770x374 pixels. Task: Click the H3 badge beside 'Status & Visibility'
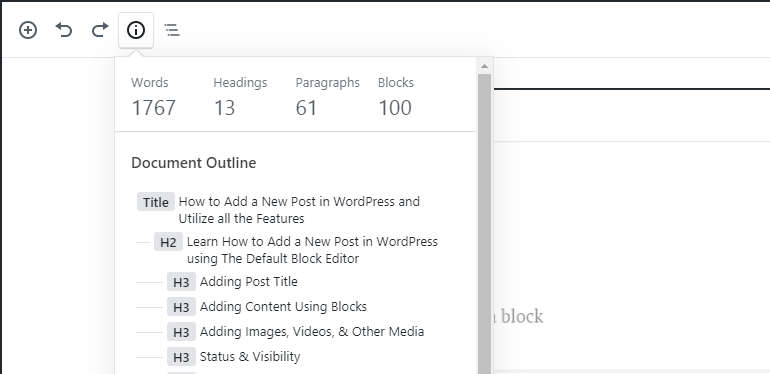click(x=181, y=357)
